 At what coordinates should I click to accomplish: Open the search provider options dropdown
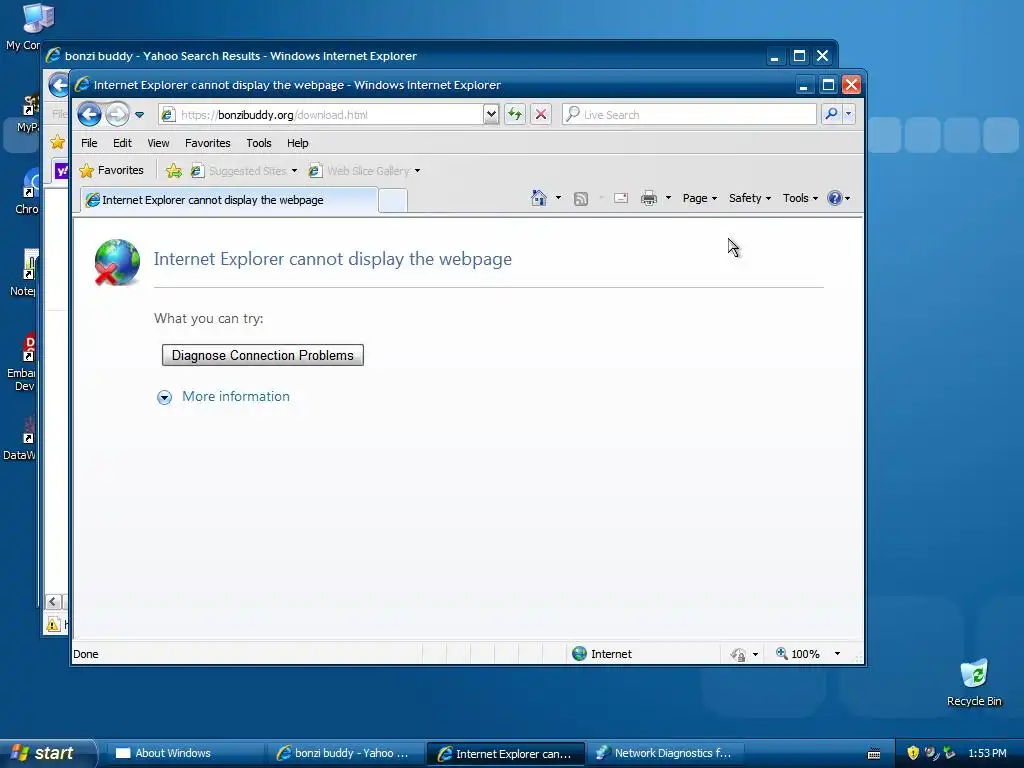pyautogui.click(x=848, y=115)
